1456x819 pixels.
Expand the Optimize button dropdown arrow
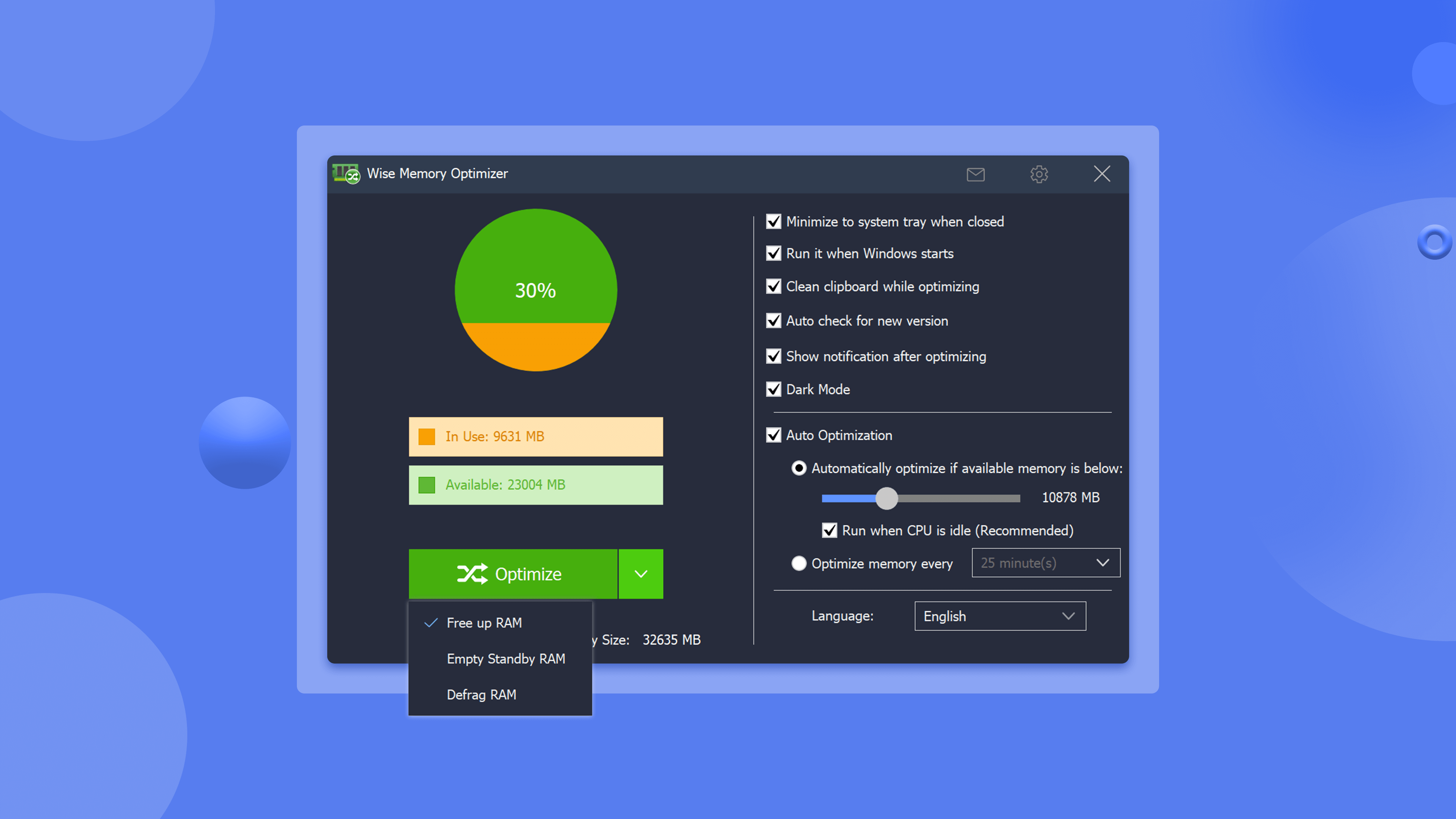click(x=640, y=574)
